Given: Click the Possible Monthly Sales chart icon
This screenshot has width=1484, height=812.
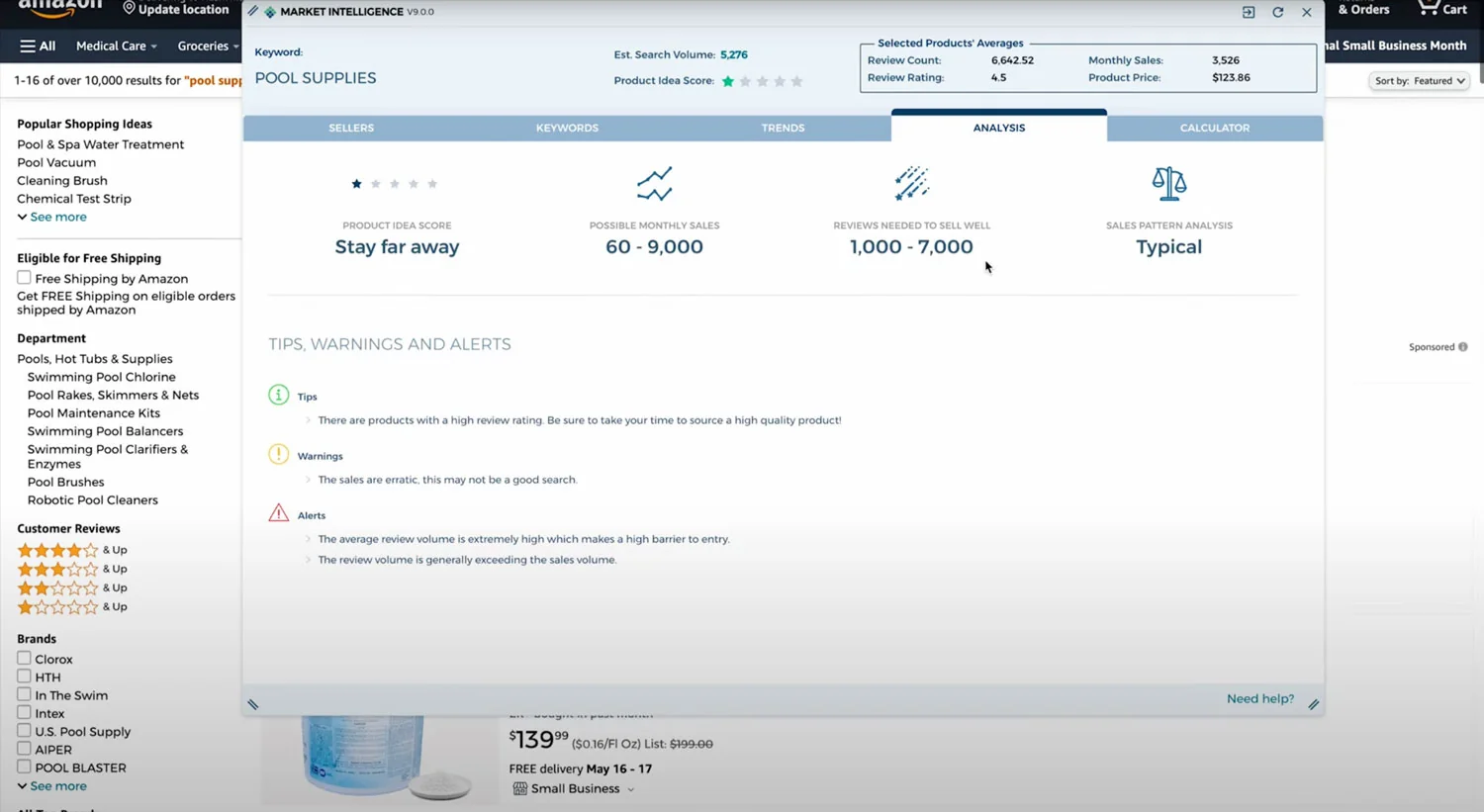Looking at the screenshot, I should tap(654, 184).
